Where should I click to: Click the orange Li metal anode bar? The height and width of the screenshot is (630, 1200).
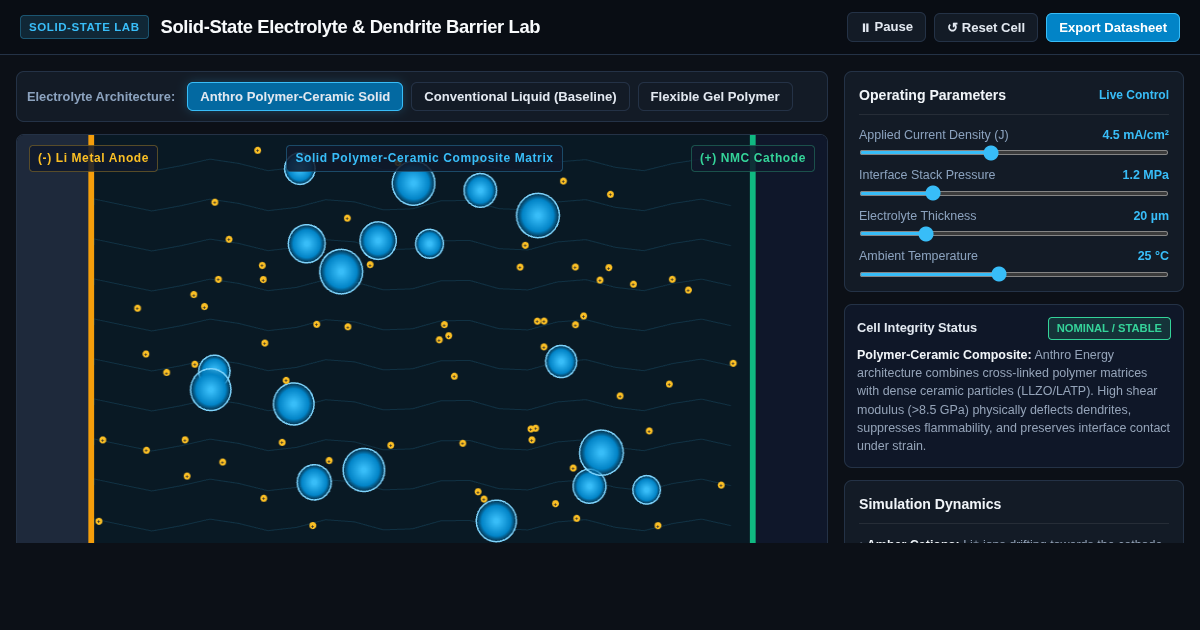[x=91, y=339]
